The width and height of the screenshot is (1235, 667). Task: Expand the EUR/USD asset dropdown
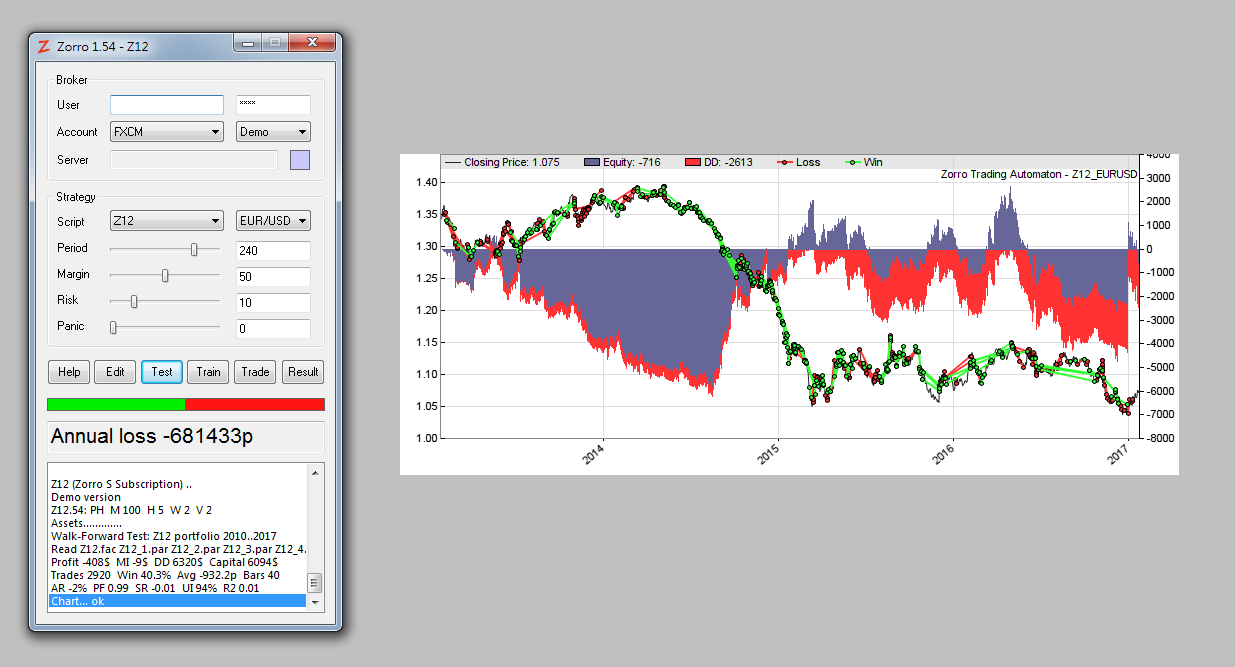[x=273, y=222]
